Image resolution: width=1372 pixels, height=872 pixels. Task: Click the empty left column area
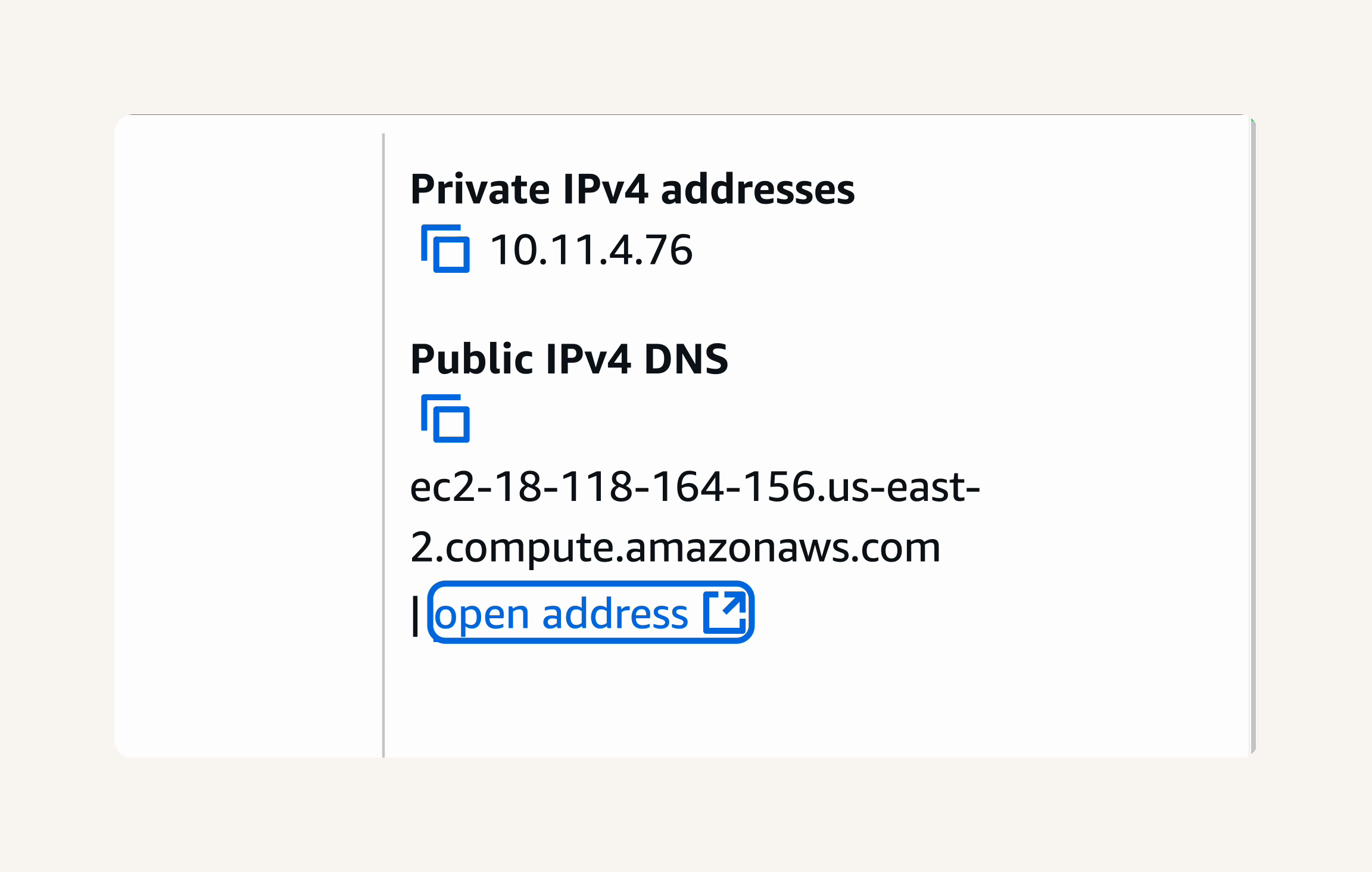248,436
